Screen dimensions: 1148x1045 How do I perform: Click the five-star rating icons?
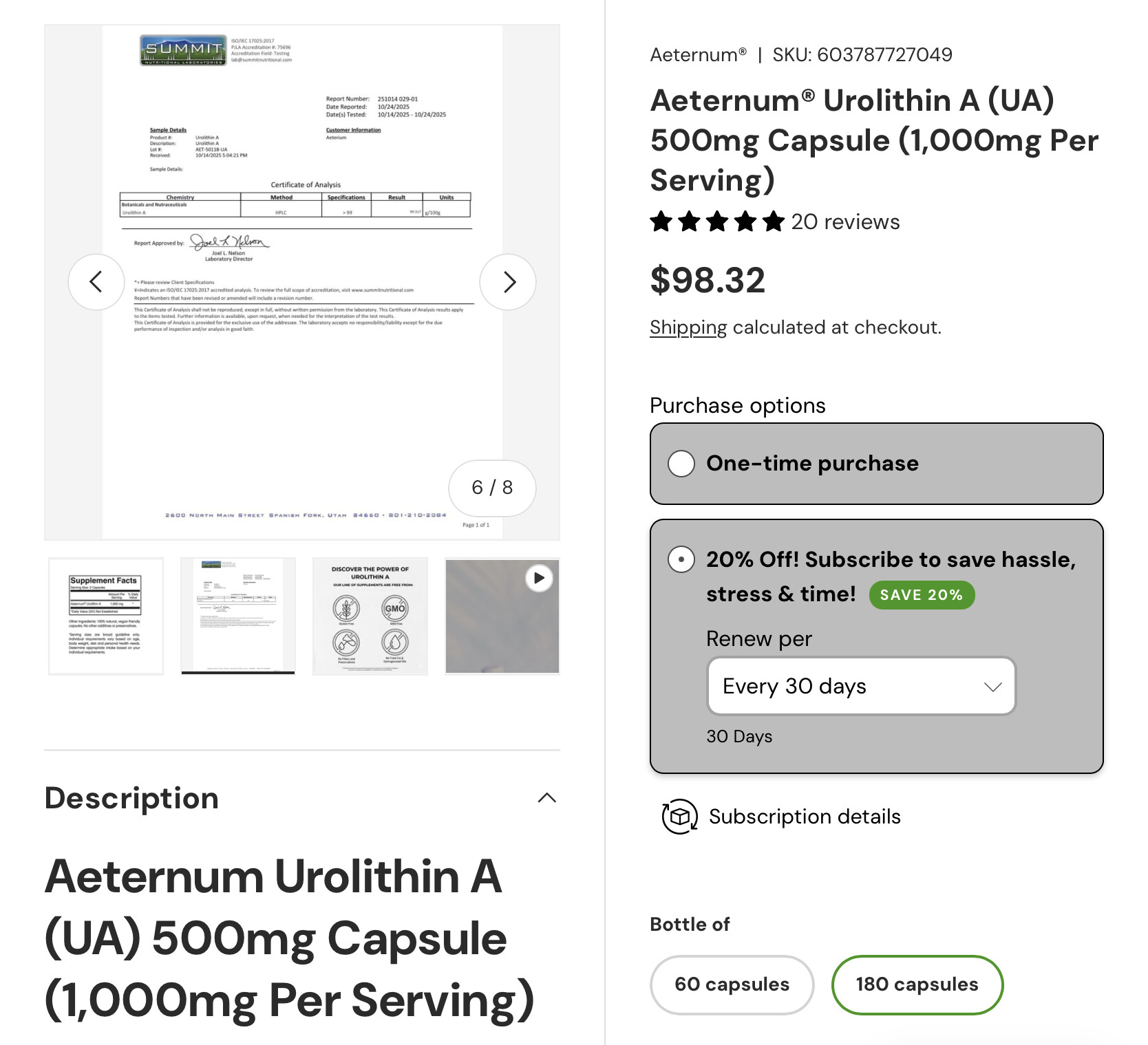point(717,222)
